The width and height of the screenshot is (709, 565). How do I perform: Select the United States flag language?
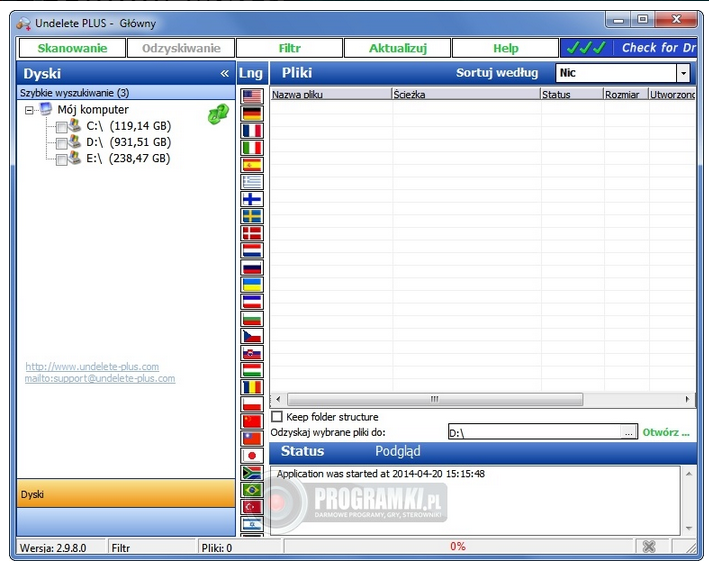(x=252, y=96)
